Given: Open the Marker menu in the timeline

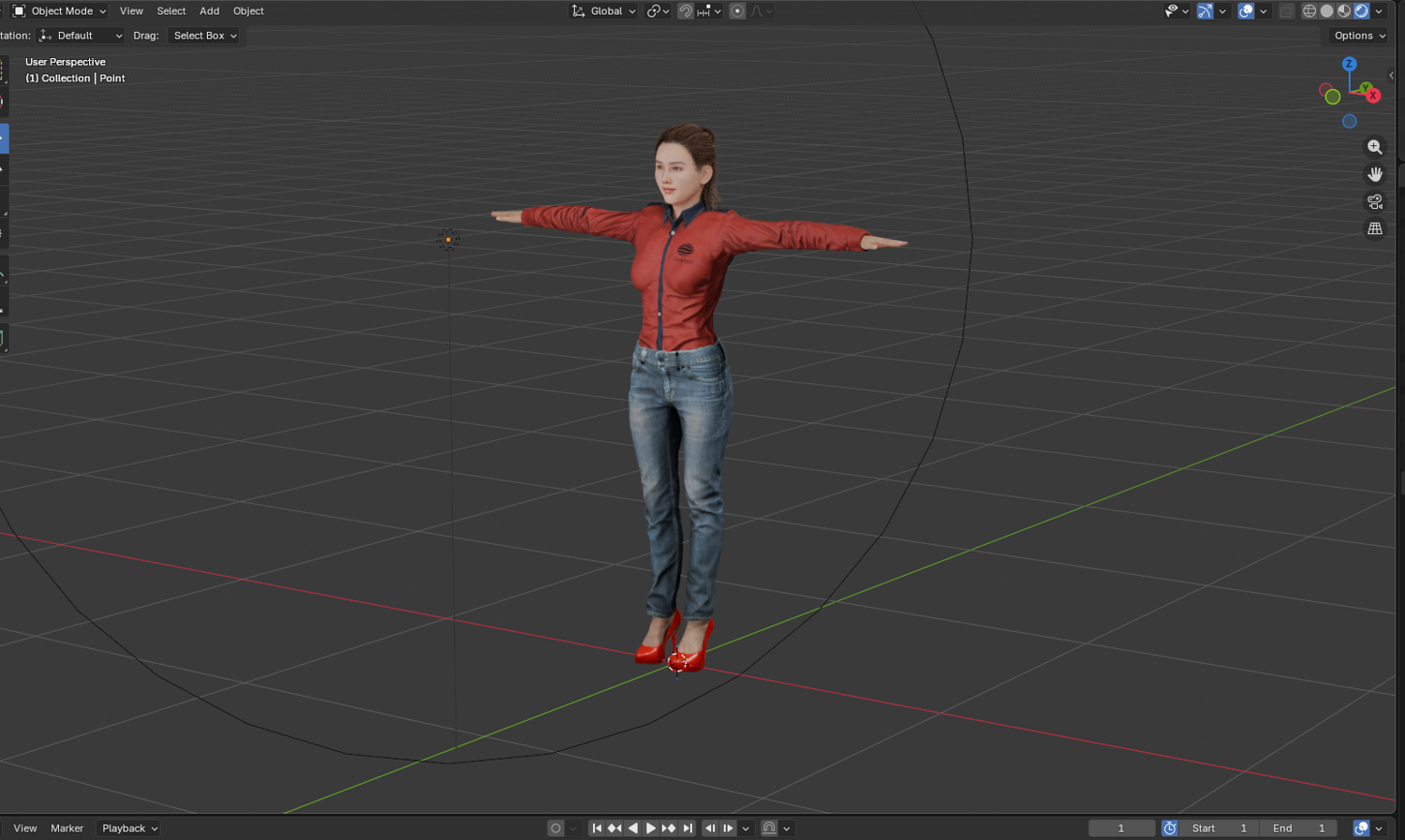Looking at the screenshot, I should tap(67, 828).
